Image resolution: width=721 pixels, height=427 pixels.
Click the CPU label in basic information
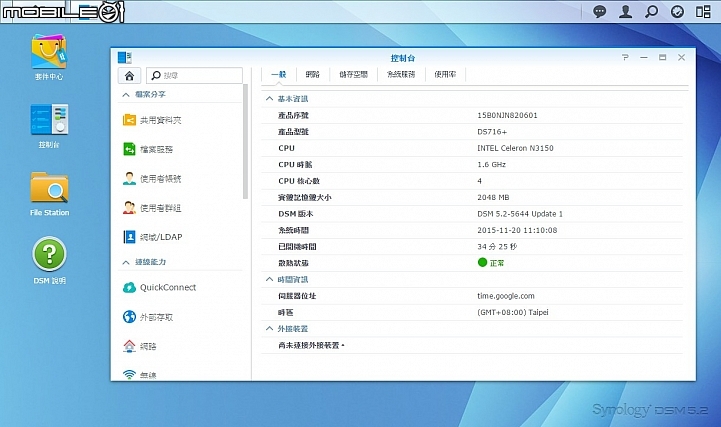click(x=286, y=148)
